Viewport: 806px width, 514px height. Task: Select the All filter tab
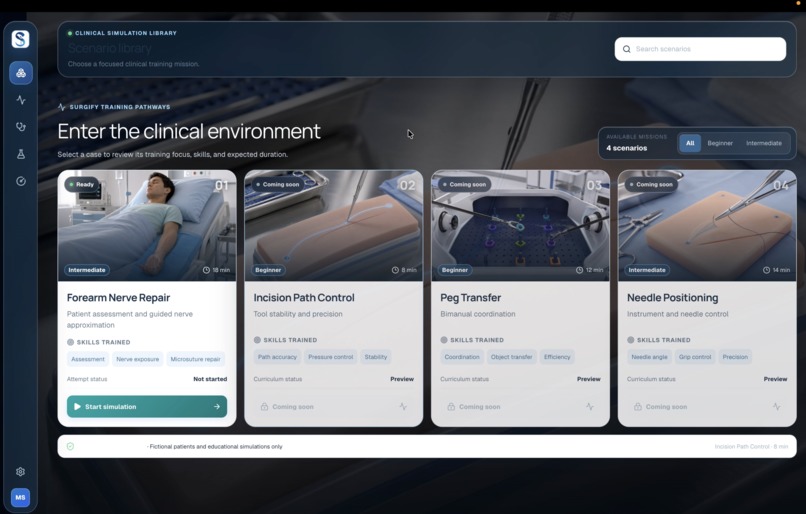click(x=690, y=143)
